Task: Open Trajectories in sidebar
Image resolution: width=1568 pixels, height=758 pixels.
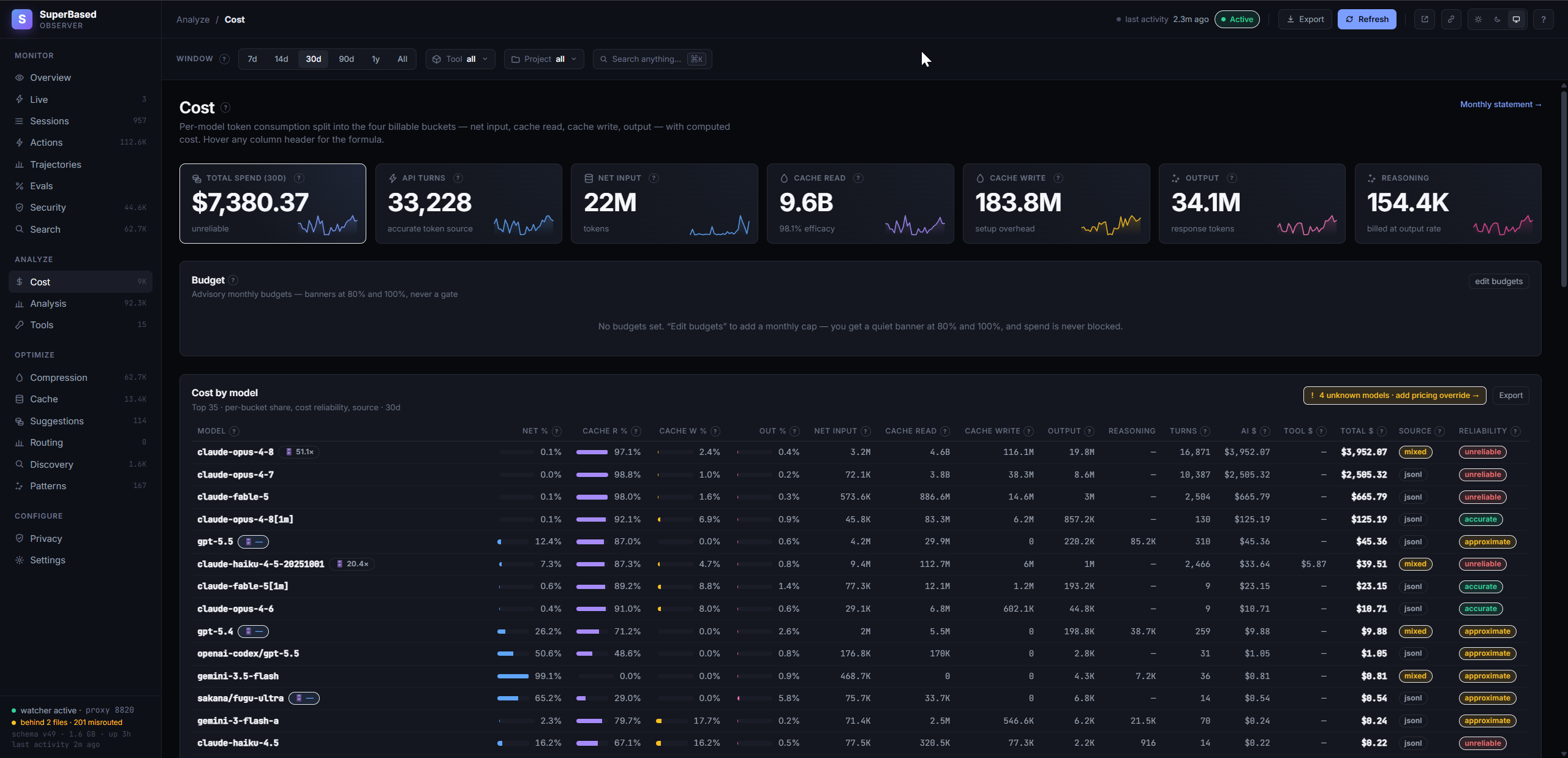Action: pos(80,164)
